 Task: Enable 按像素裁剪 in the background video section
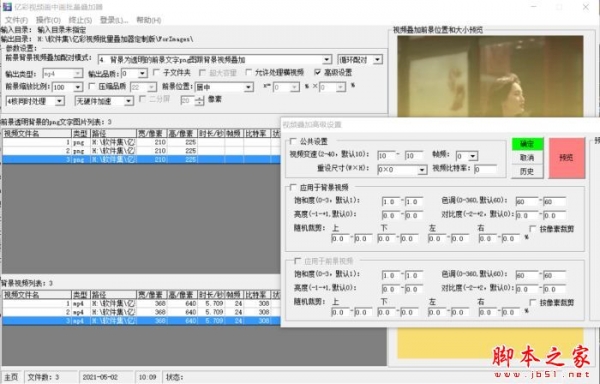click(x=532, y=228)
